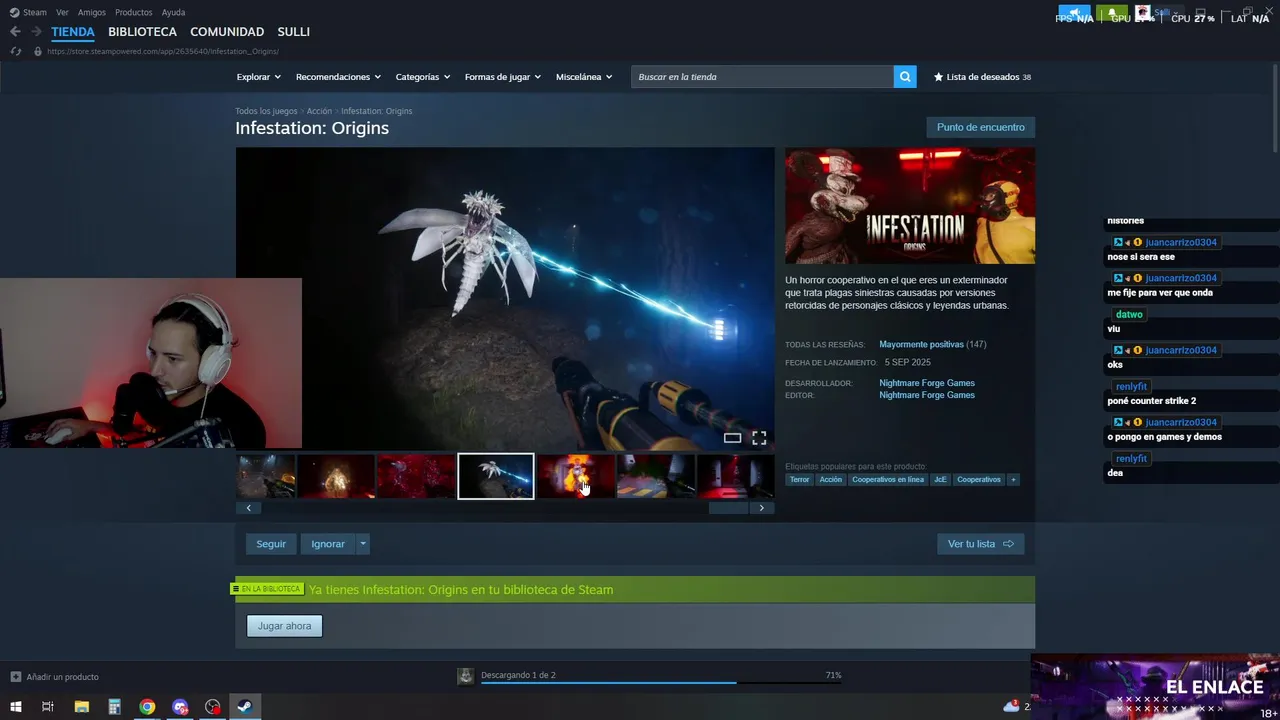Image resolution: width=1280 pixels, height=720 pixels.
Task: Focus the Buscar en la tienda field
Action: point(762,77)
